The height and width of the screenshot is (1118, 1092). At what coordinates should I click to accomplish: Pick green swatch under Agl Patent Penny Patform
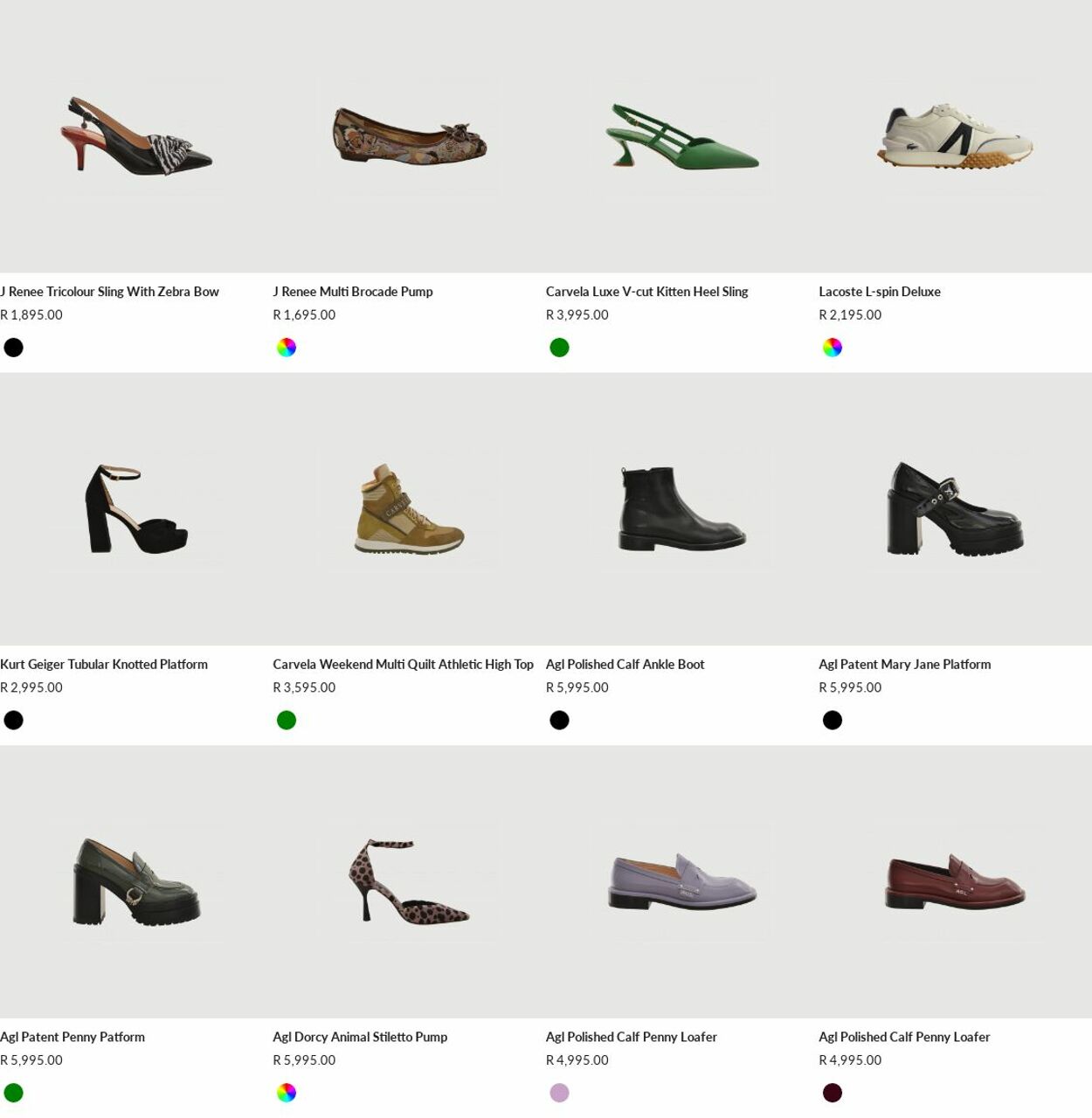click(13, 1094)
